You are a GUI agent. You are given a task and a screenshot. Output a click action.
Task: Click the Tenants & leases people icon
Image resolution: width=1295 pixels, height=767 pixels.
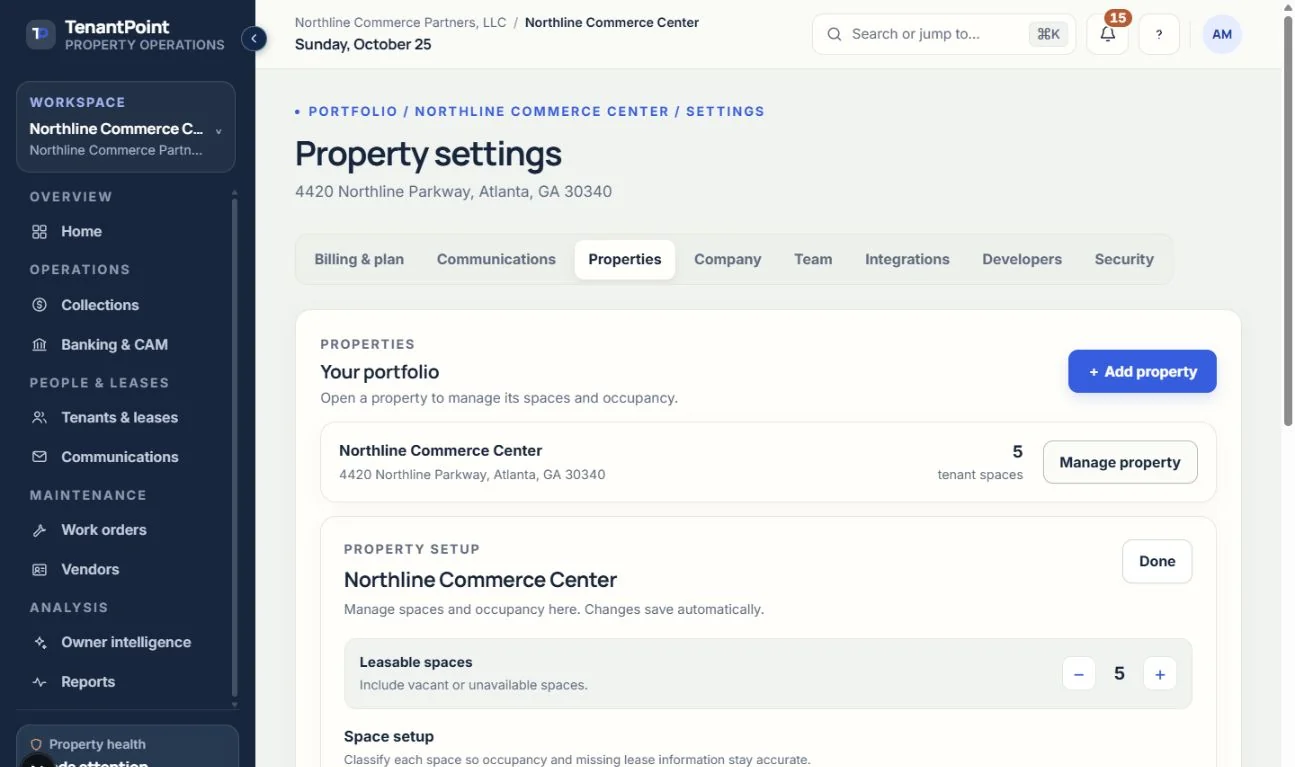click(x=40, y=417)
